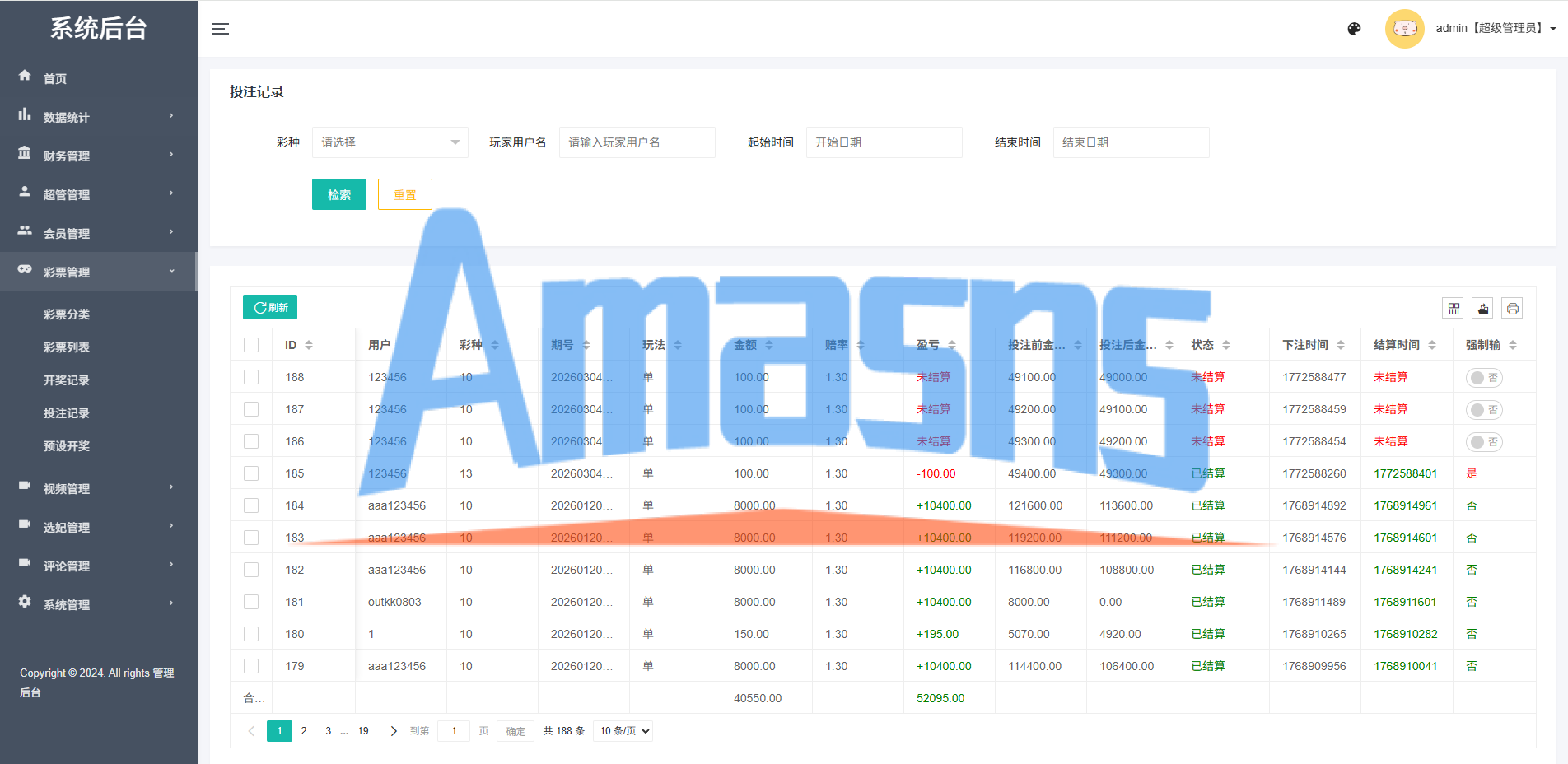This screenshot has height=764, width=1568.
Task: Collapse sidebar with hamburger menu icon
Action: [221, 29]
